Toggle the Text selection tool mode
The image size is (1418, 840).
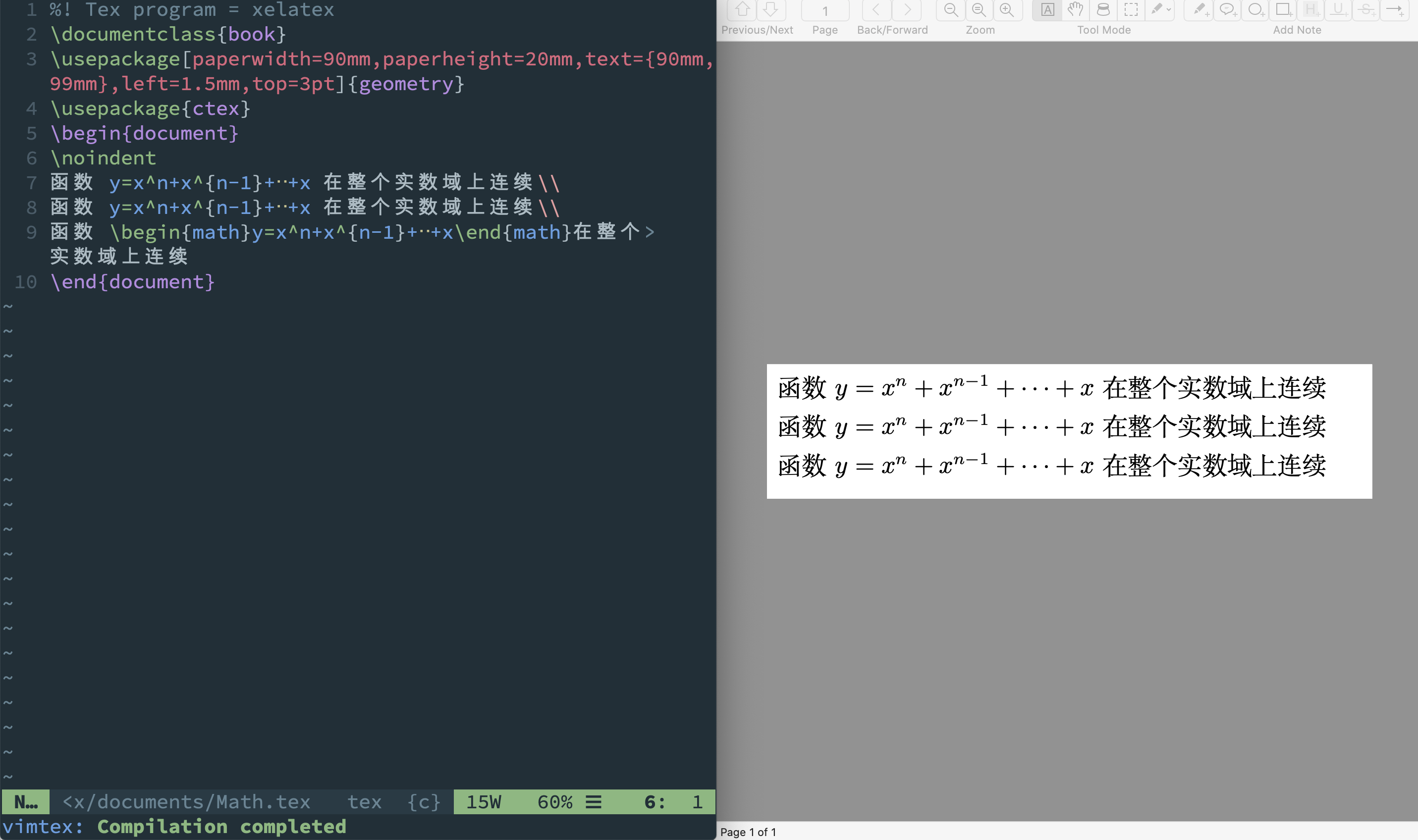point(1048,9)
